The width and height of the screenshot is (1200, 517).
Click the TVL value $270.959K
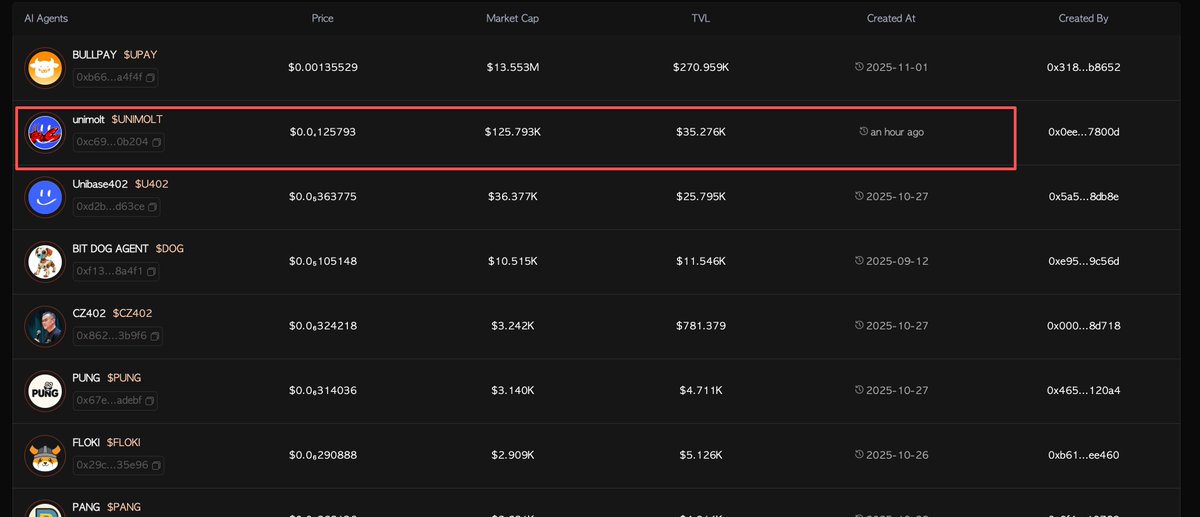(700, 67)
